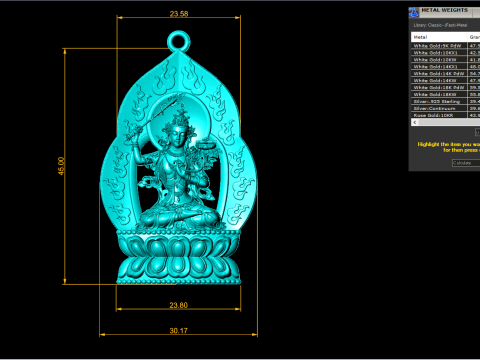
Task: Select the Silver:.925 Sterling row
Action: [445, 101]
